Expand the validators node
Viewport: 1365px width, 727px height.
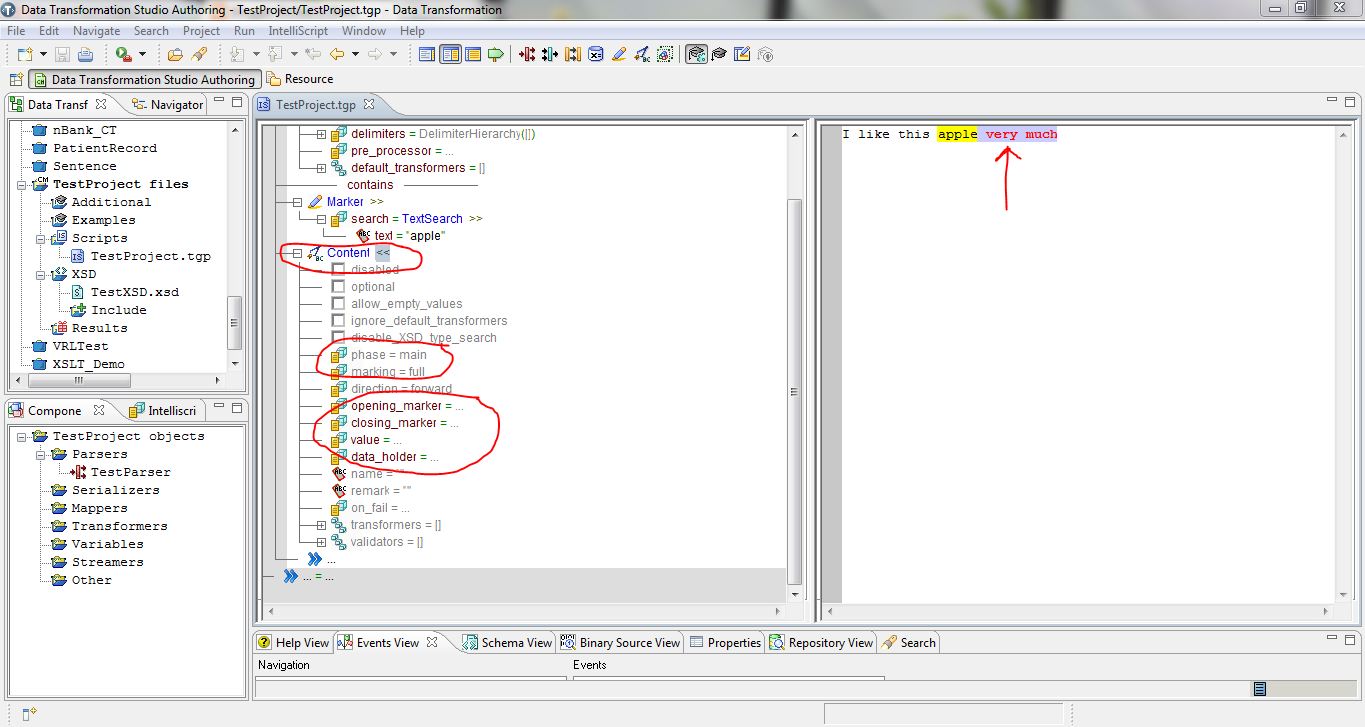pos(321,542)
